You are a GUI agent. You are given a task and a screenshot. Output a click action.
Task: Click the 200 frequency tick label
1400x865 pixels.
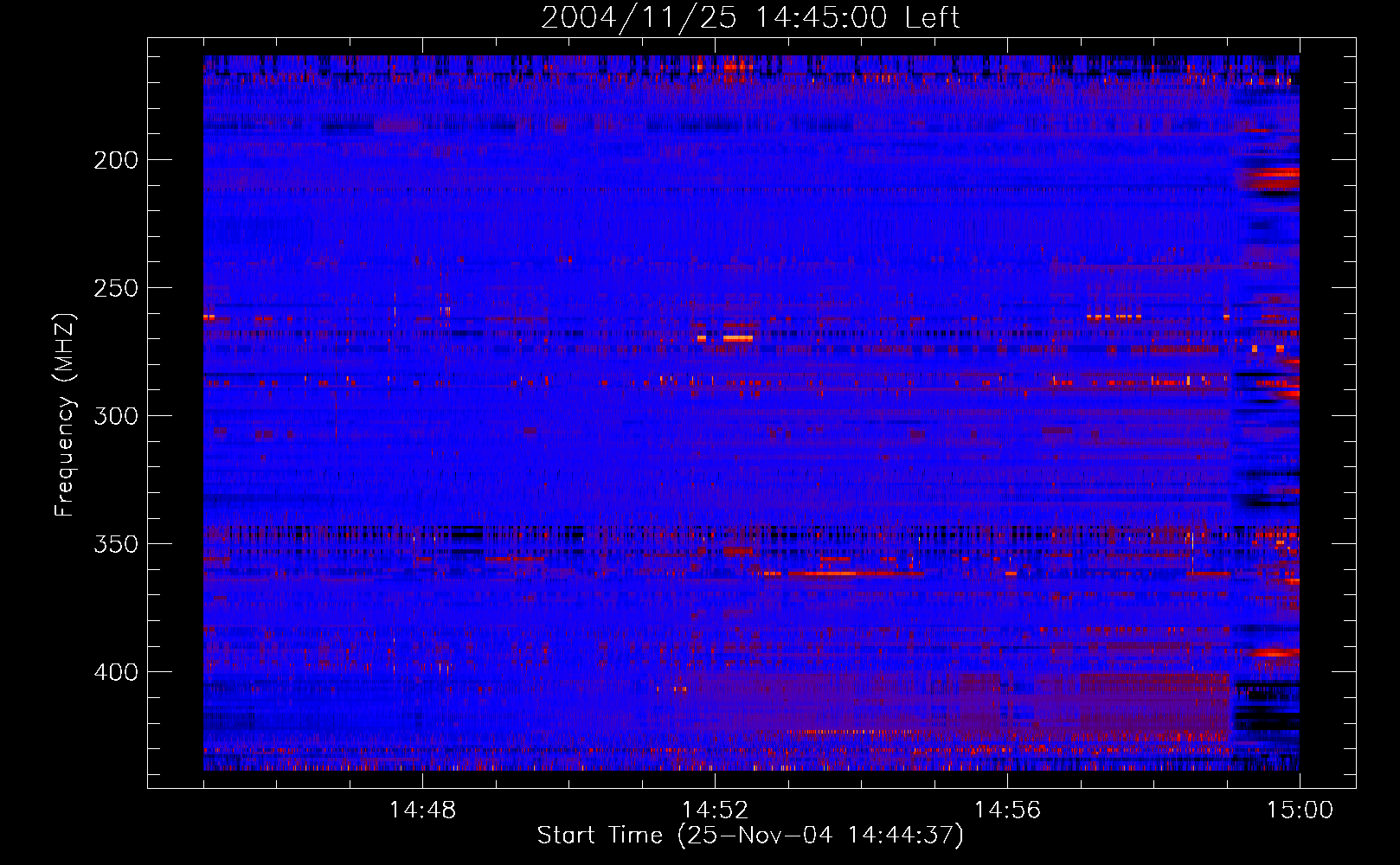(x=115, y=160)
